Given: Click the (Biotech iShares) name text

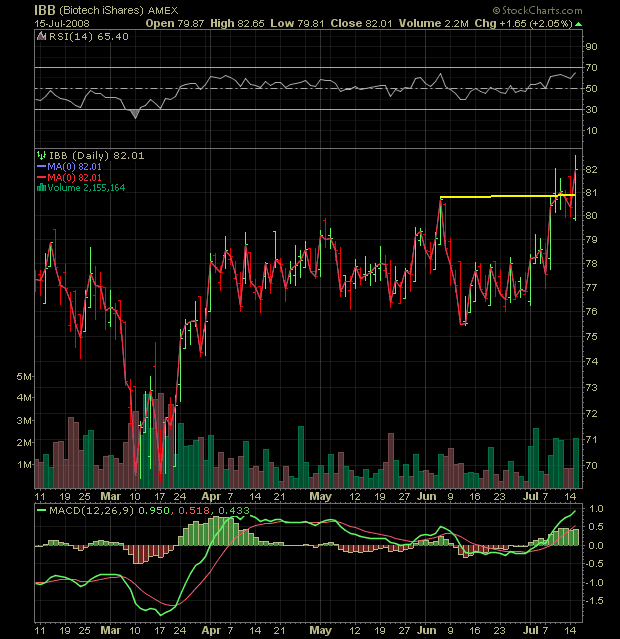Looking at the screenshot, I should pos(101,11).
